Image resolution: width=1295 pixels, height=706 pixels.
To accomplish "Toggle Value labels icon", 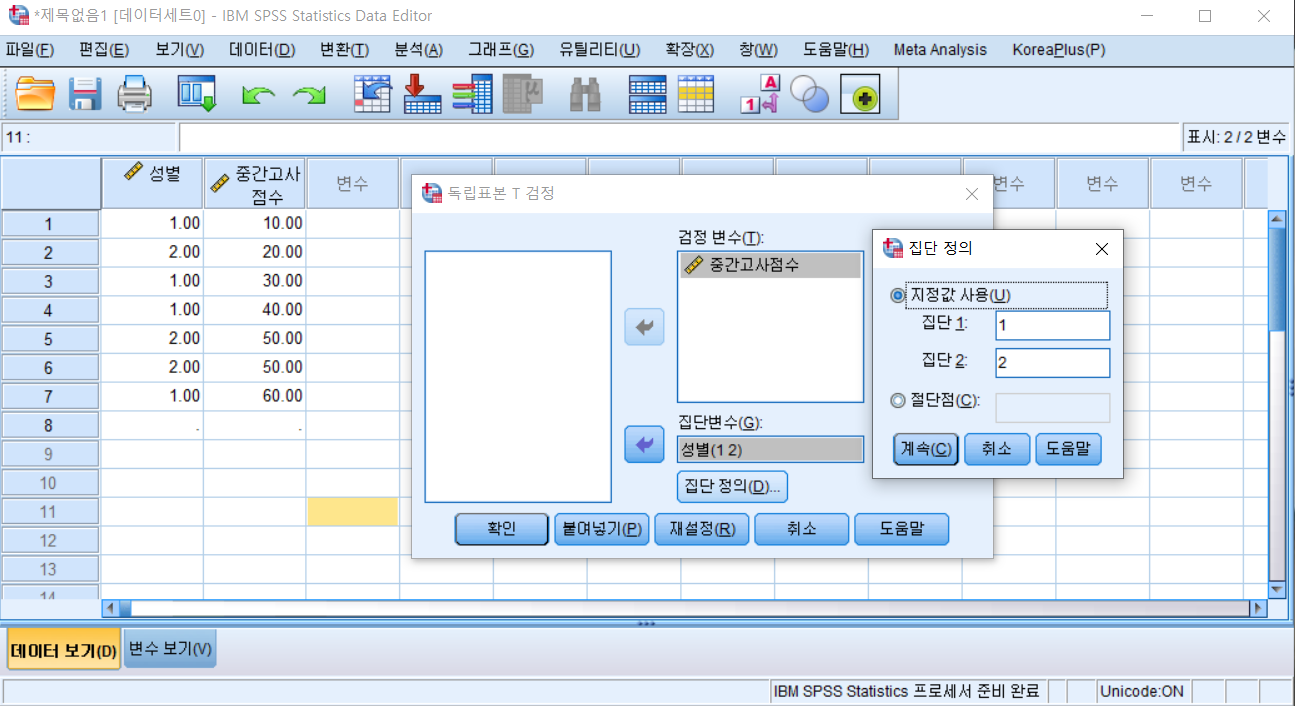I will coord(760,95).
